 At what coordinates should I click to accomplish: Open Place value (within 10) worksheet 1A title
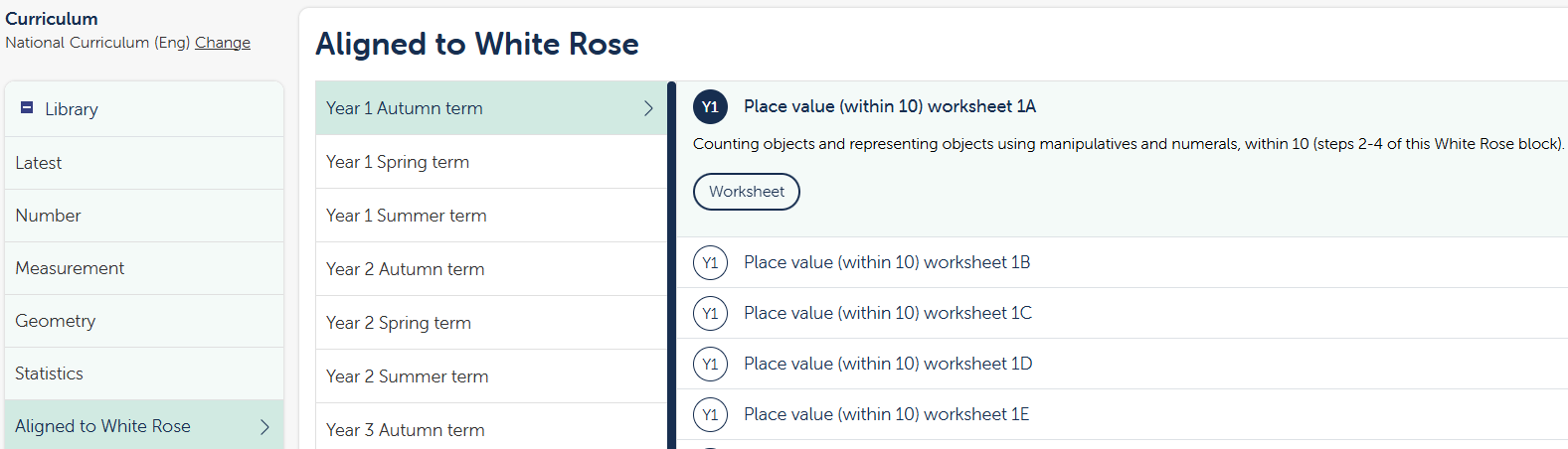[x=890, y=106]
